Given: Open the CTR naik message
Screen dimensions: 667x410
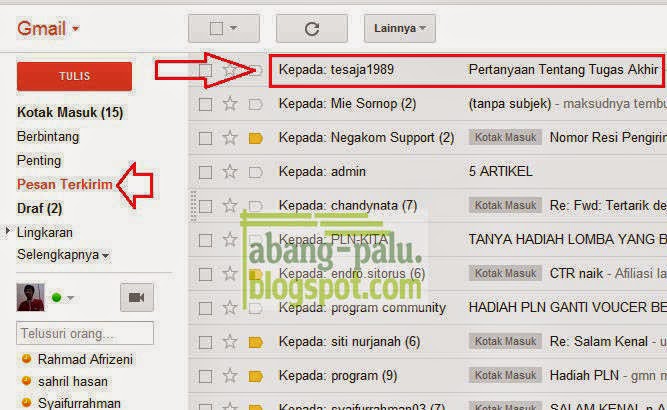Looking at the screenshot, I should (x=576, y=273).
